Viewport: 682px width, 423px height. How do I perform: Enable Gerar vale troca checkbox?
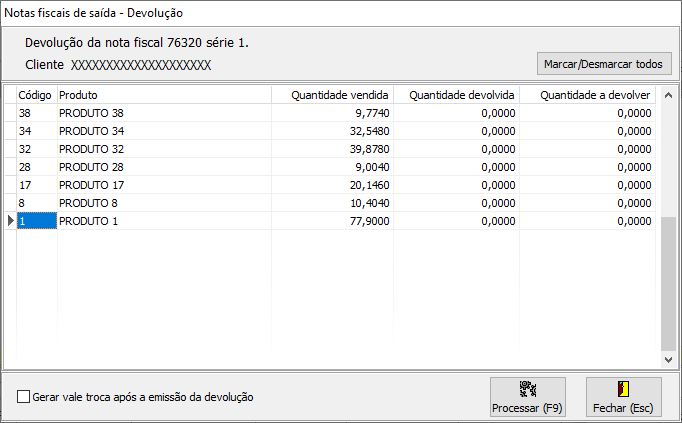pos(23,397)
